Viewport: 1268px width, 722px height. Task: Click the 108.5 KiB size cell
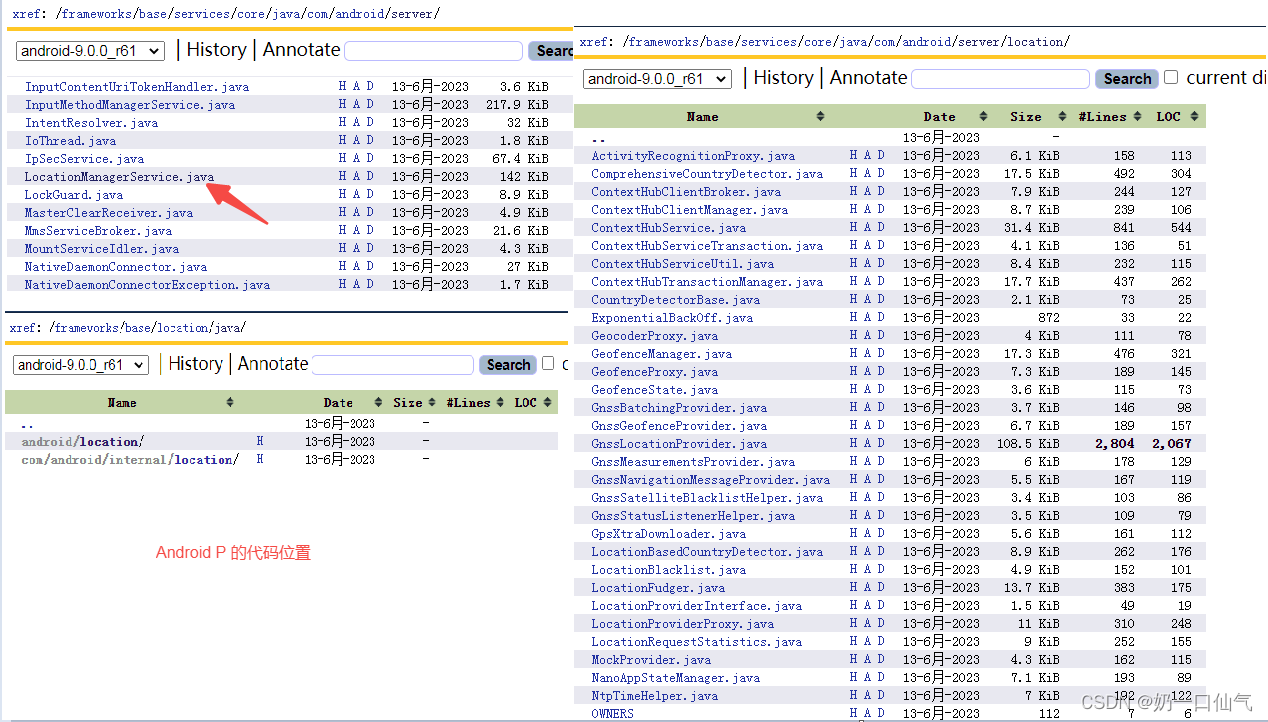[1027, 444]
